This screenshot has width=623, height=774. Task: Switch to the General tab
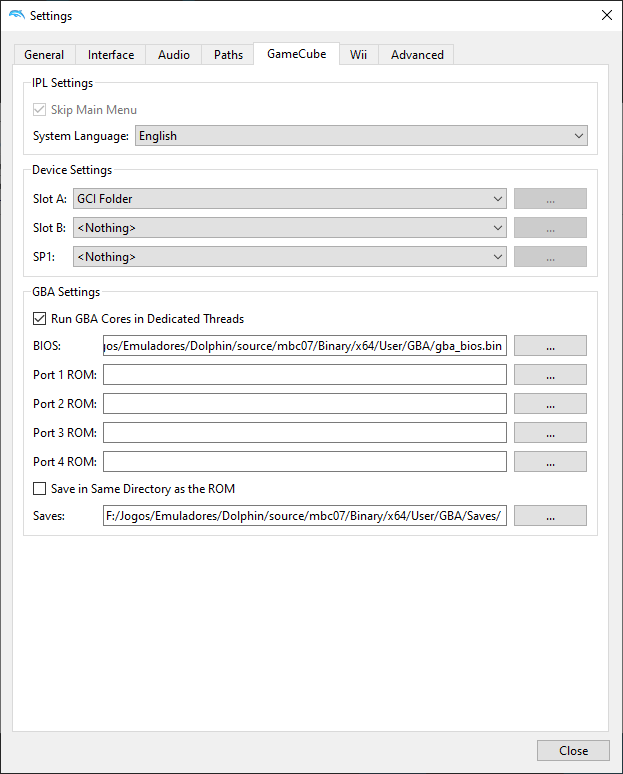click(44, 55)
